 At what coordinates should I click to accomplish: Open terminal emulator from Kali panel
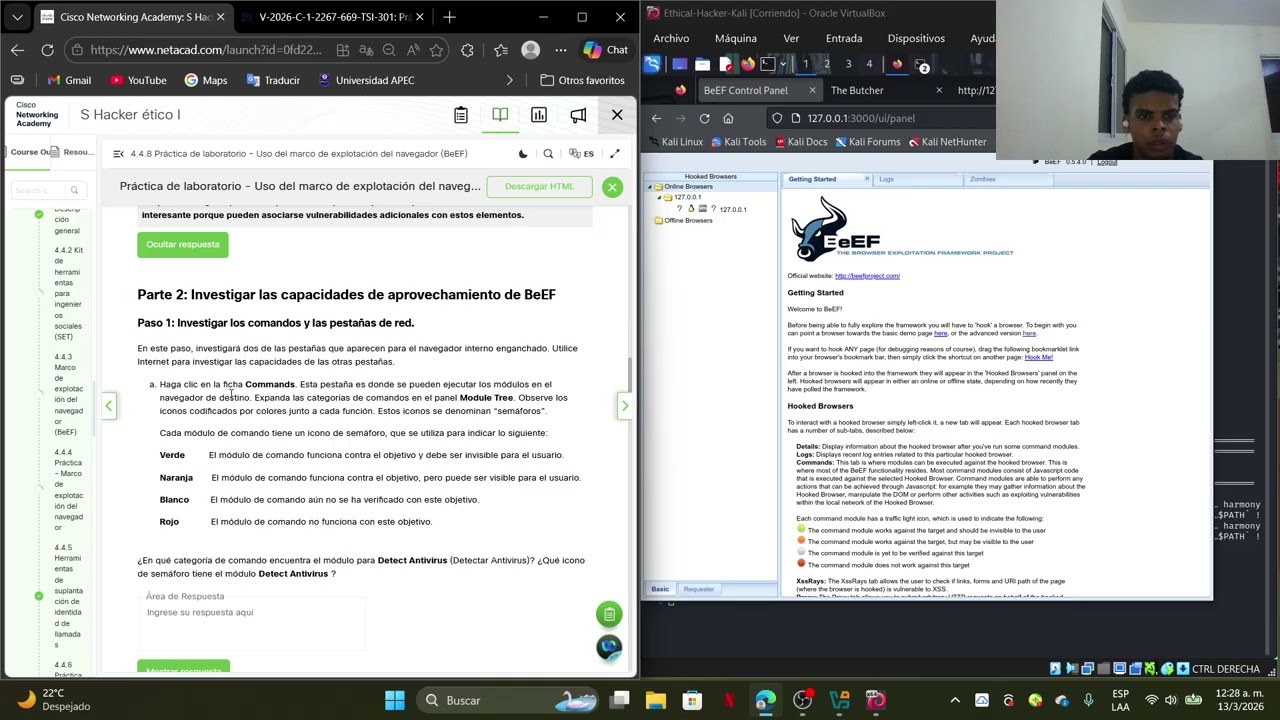pos(768,64)
